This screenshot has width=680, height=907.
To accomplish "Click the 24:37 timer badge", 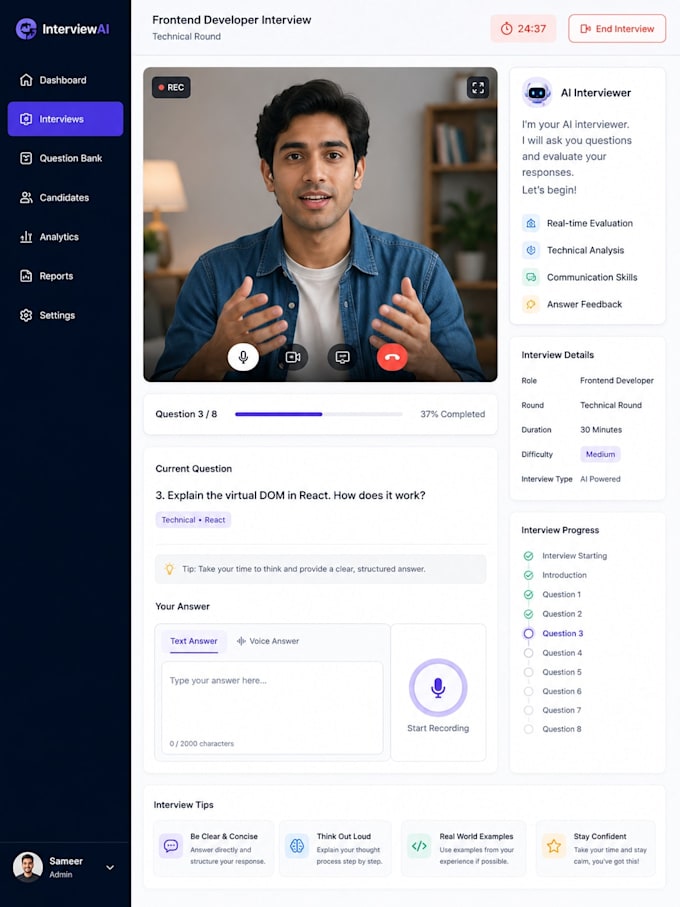I will pos(523,28).
